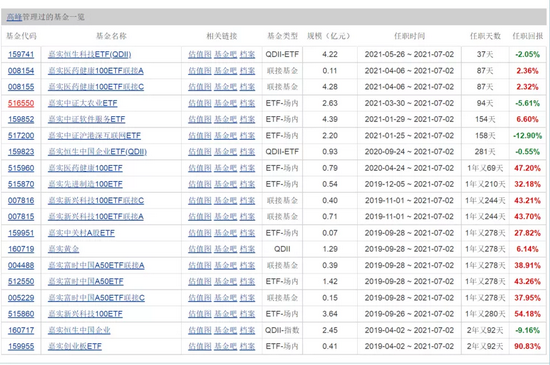550x365 pixels.
Task: Open fund code link 512550
Action: click(21, 282)
